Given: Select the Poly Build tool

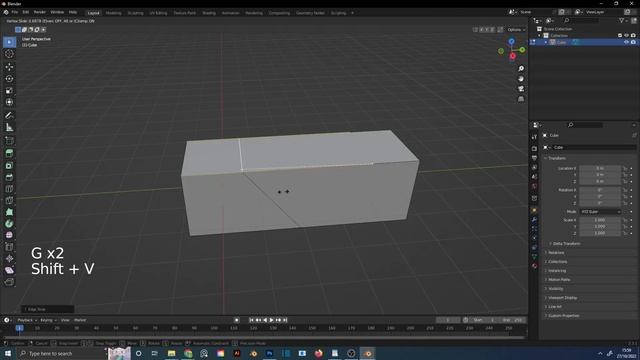Looking at the screenshot, I should (x=9, y=212).
